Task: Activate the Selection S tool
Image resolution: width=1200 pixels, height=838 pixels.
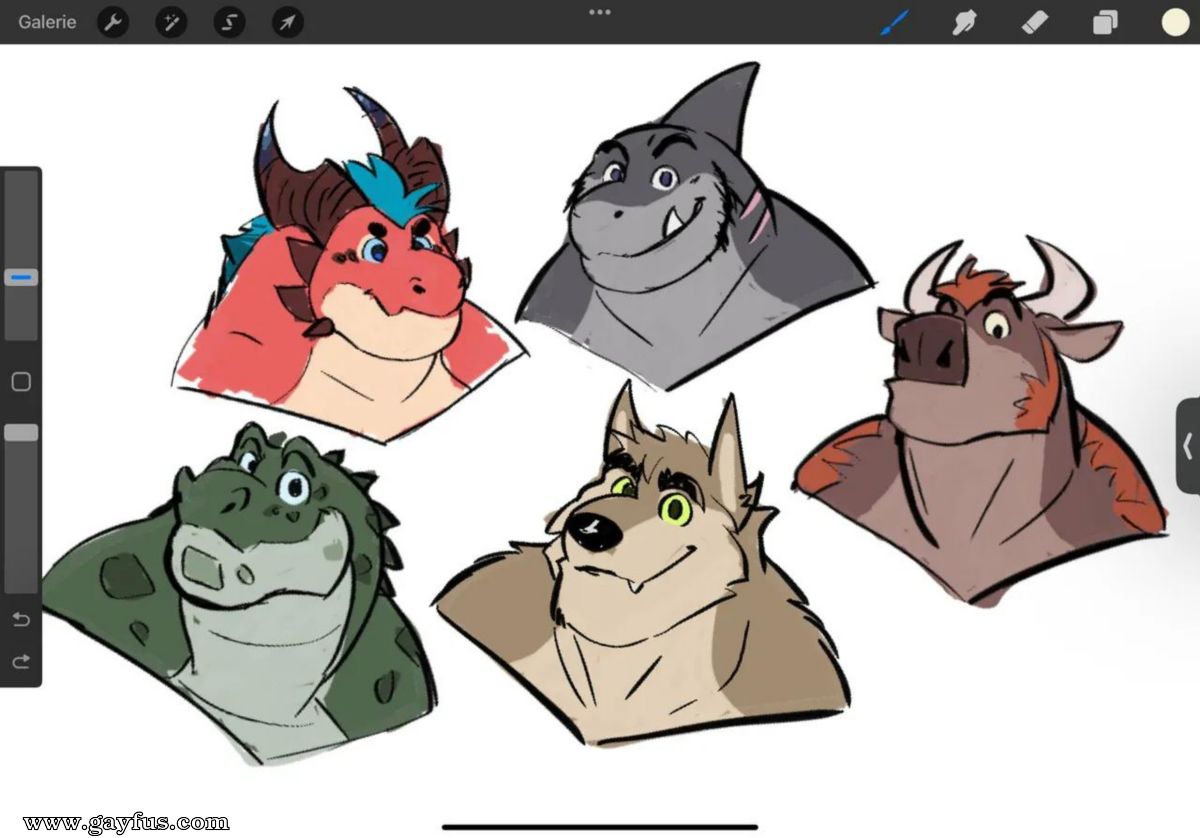Action: point(229,22)
